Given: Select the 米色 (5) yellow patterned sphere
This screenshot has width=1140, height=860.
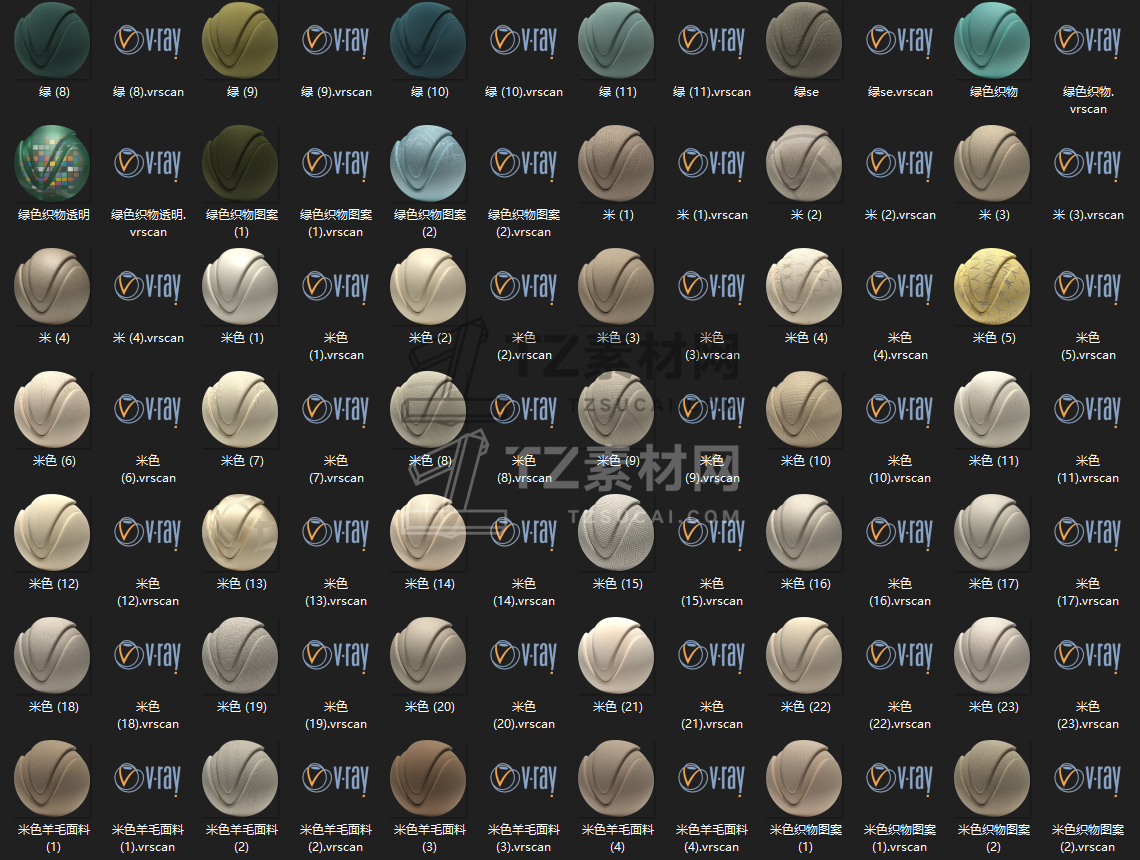Looking at the screenshot, I should tap(993, 286).
